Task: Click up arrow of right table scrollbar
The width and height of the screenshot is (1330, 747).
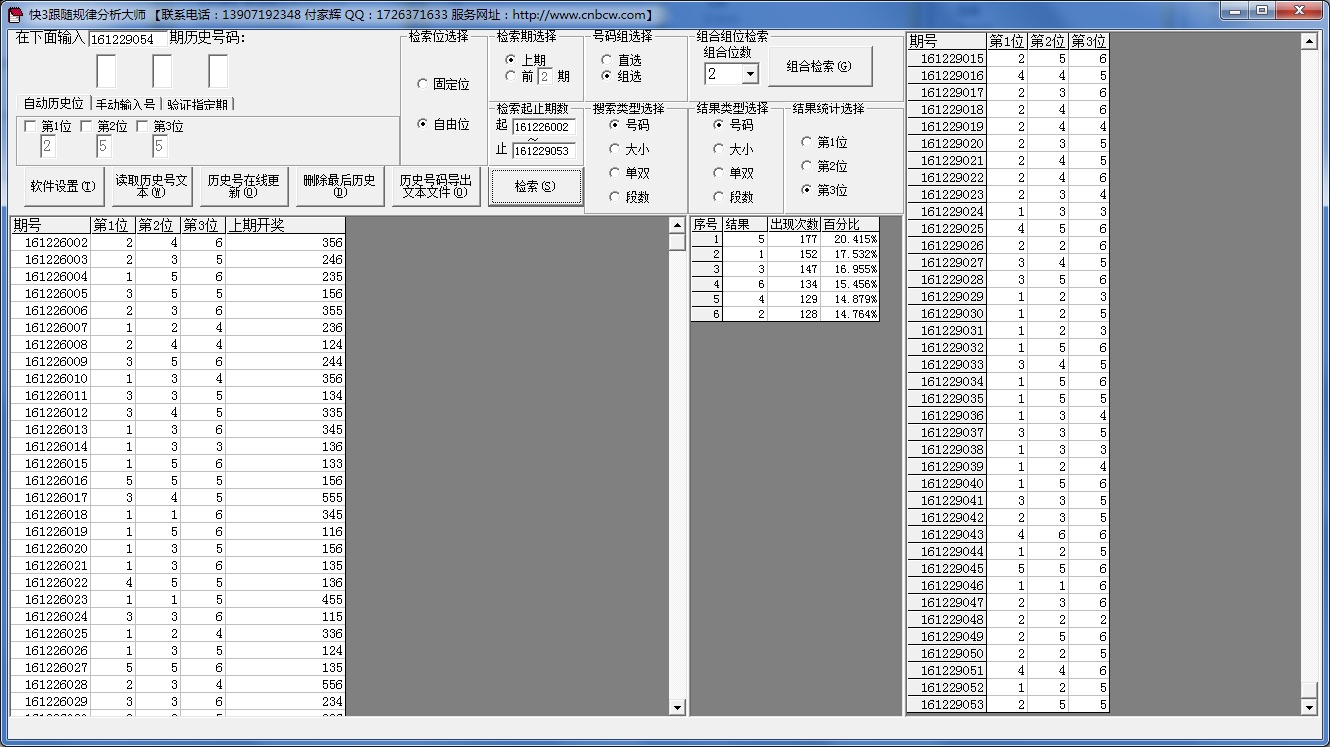Action: pyautogui.click(x=1309, y=41)
